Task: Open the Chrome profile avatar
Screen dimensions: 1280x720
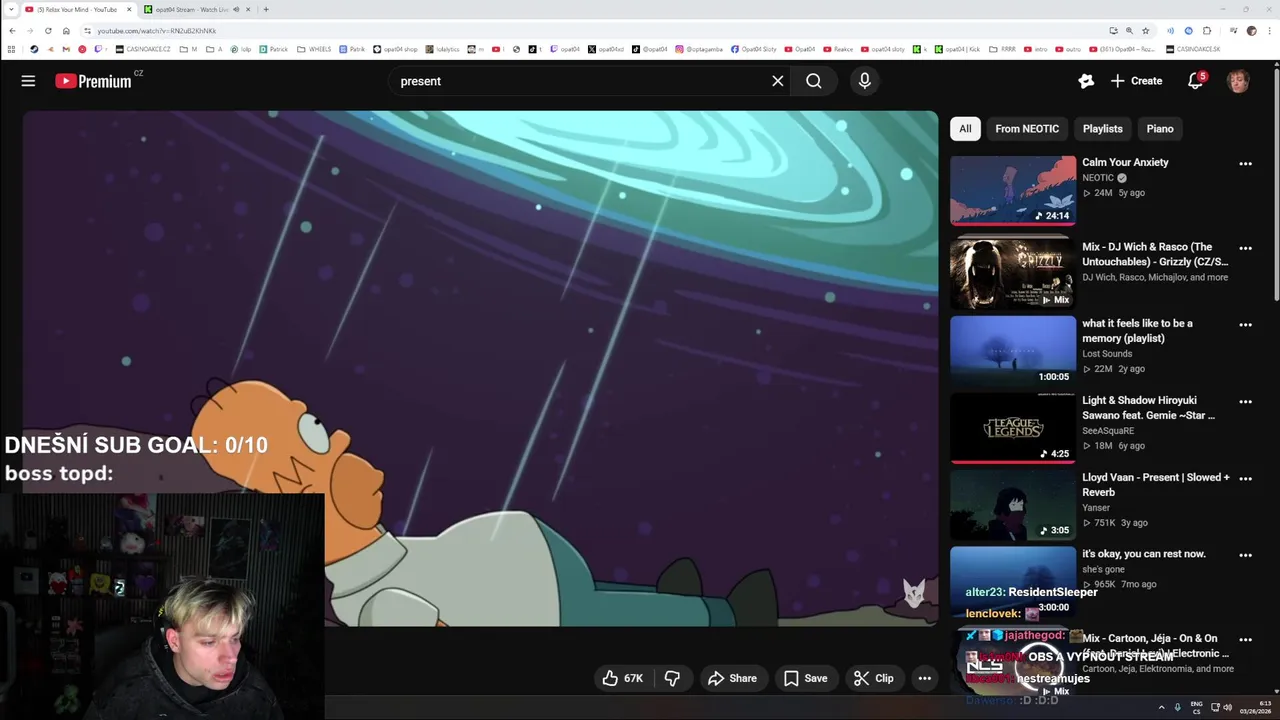Action: point(1251,31)
